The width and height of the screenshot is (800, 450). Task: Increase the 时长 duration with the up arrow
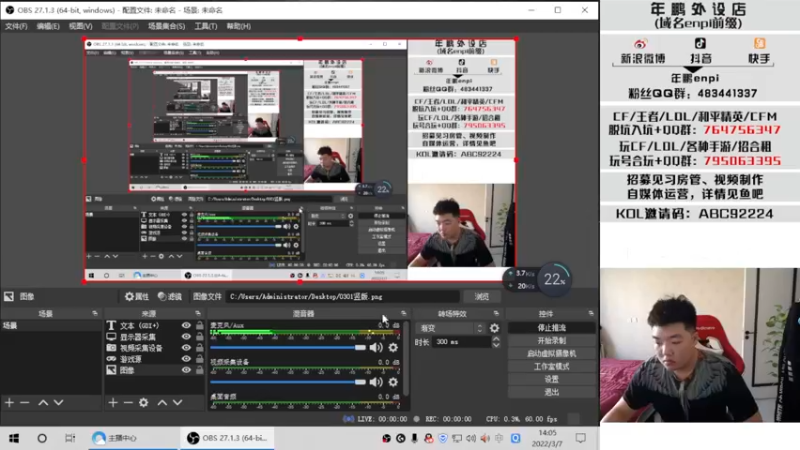point(496,339)
